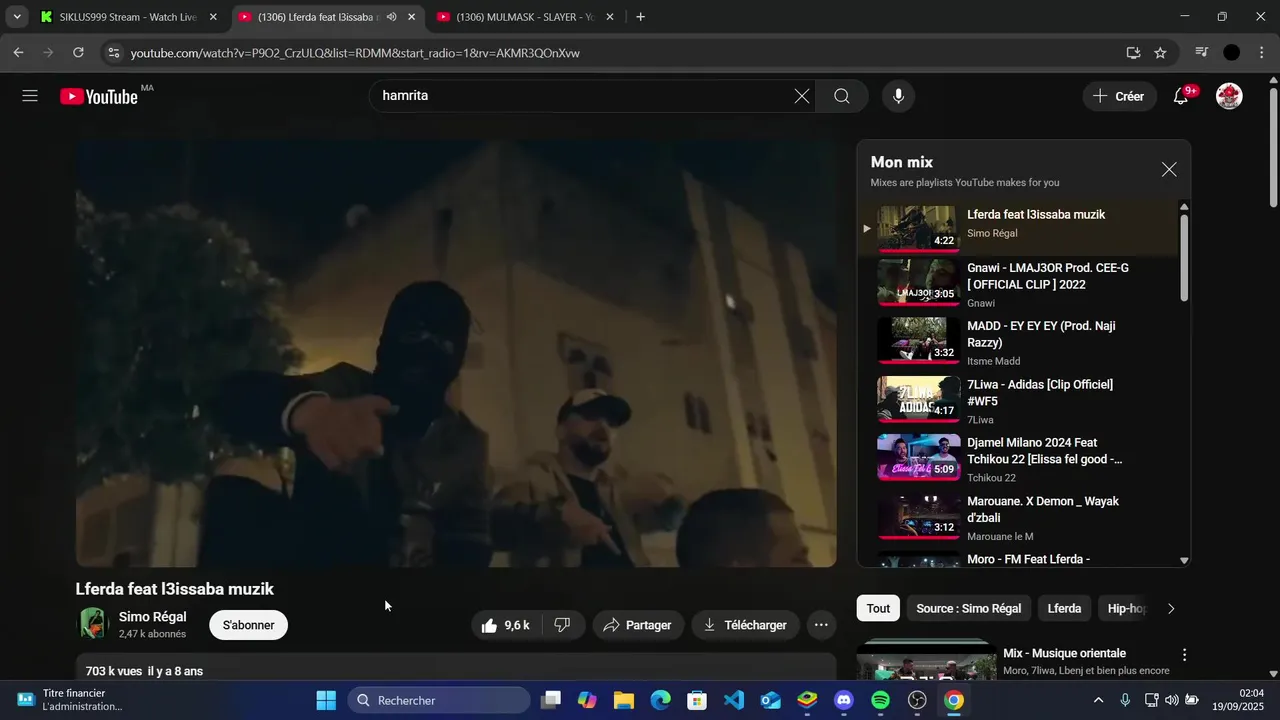Open the YouTube guide hamburger menu

[x=30, y=96]
